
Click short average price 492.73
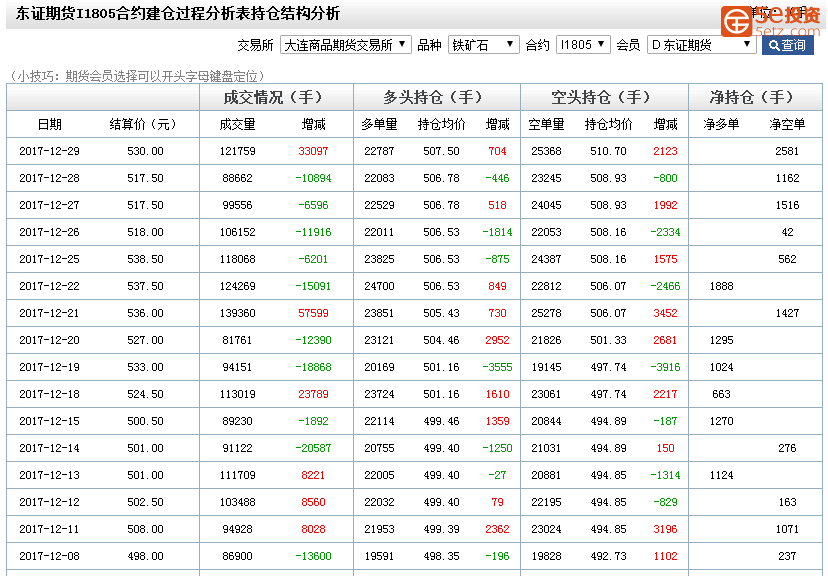point(608,556)
